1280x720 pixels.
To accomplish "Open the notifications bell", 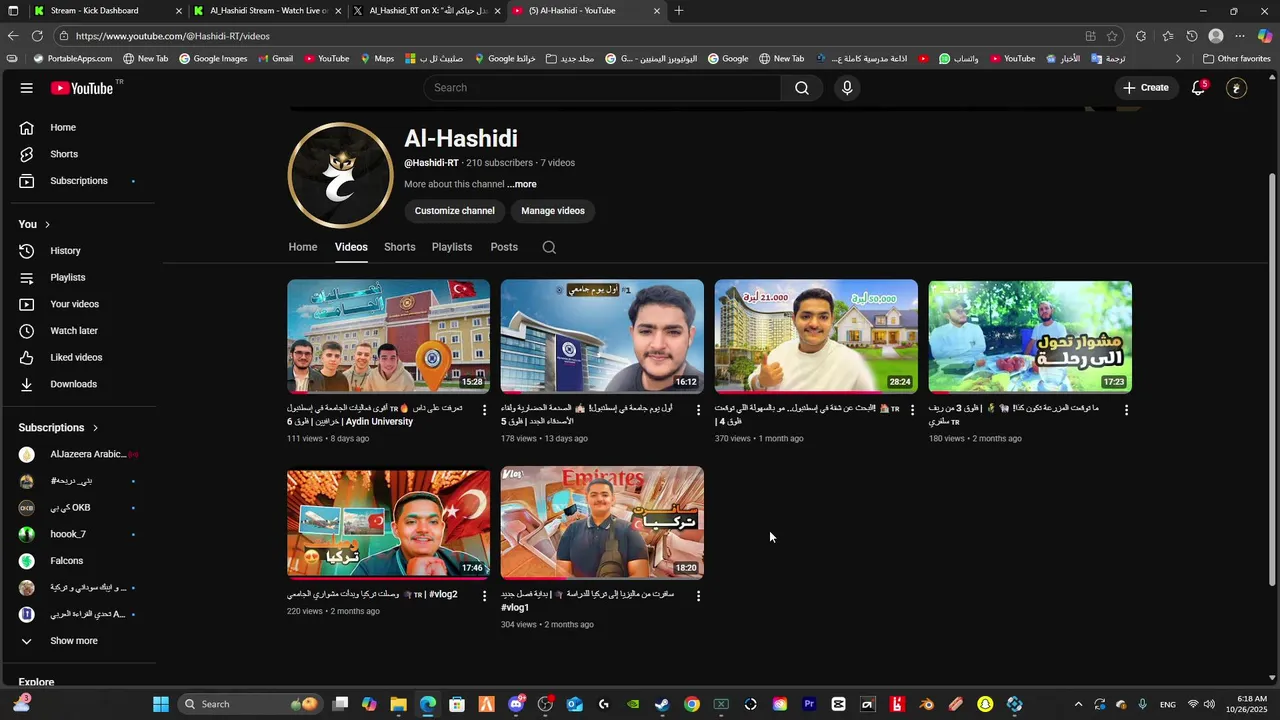I will pos(1198,88).
